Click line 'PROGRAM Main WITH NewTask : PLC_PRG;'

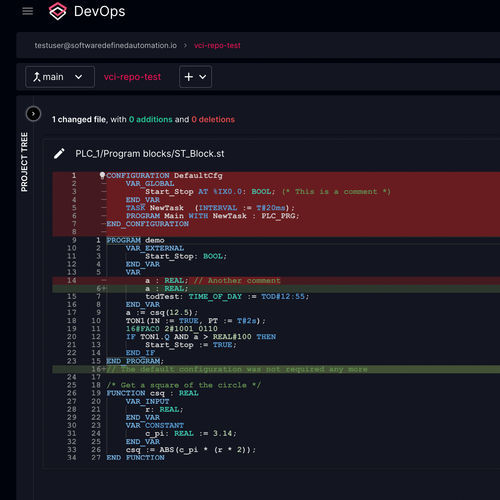(213, 216)
